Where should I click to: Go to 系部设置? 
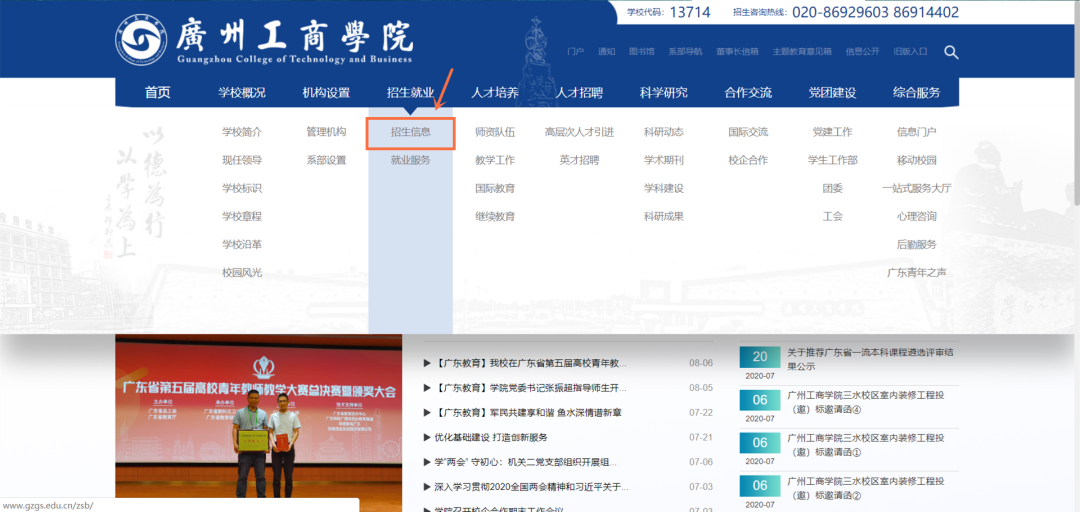[x=326, y=161]
